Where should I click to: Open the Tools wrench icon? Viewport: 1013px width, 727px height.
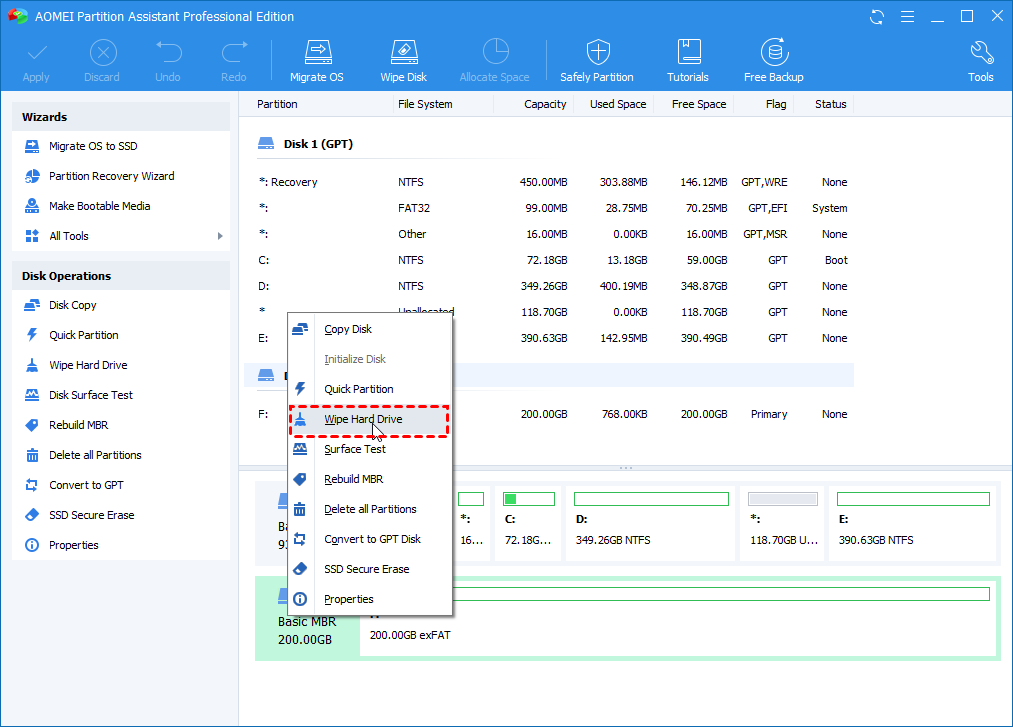click(x=980, y=60)
